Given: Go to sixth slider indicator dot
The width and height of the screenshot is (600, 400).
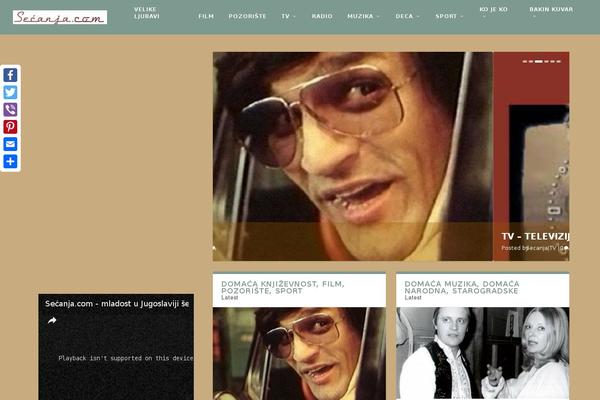Looking at the screenshot, I should point(559,61).
